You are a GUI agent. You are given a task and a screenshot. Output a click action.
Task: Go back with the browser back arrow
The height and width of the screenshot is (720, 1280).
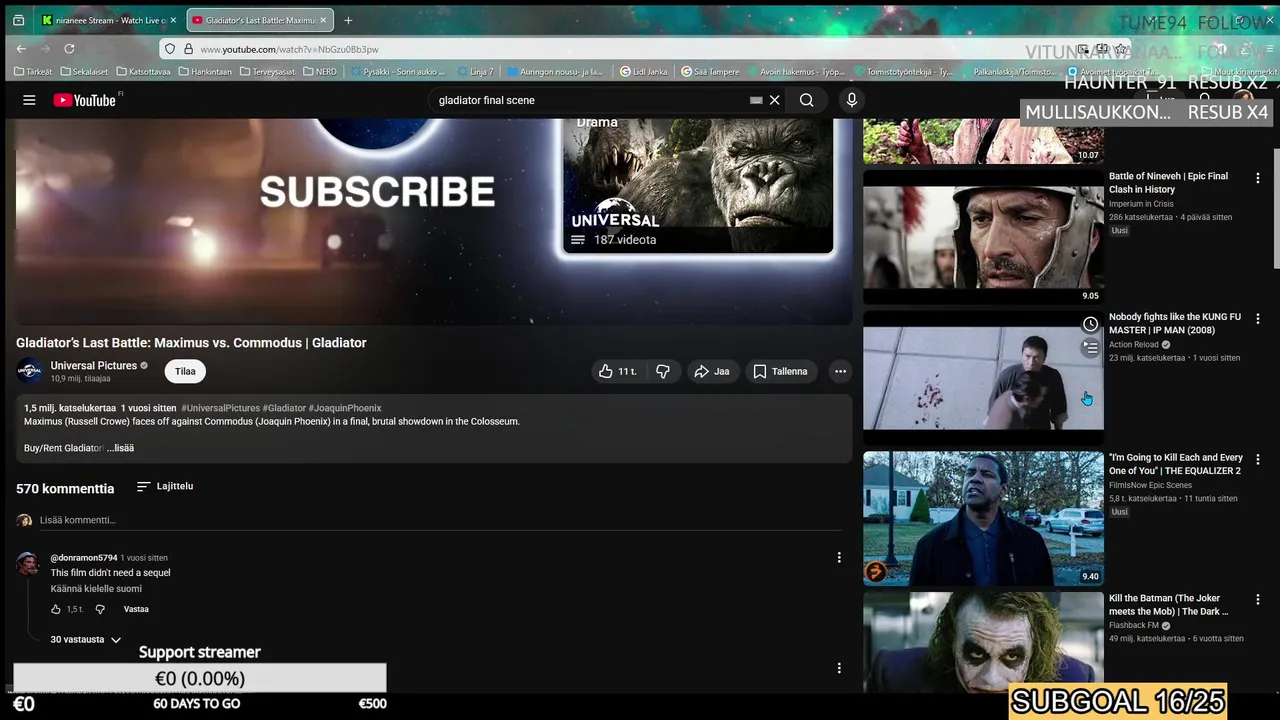pyautogui.click(x=21, y=48)
